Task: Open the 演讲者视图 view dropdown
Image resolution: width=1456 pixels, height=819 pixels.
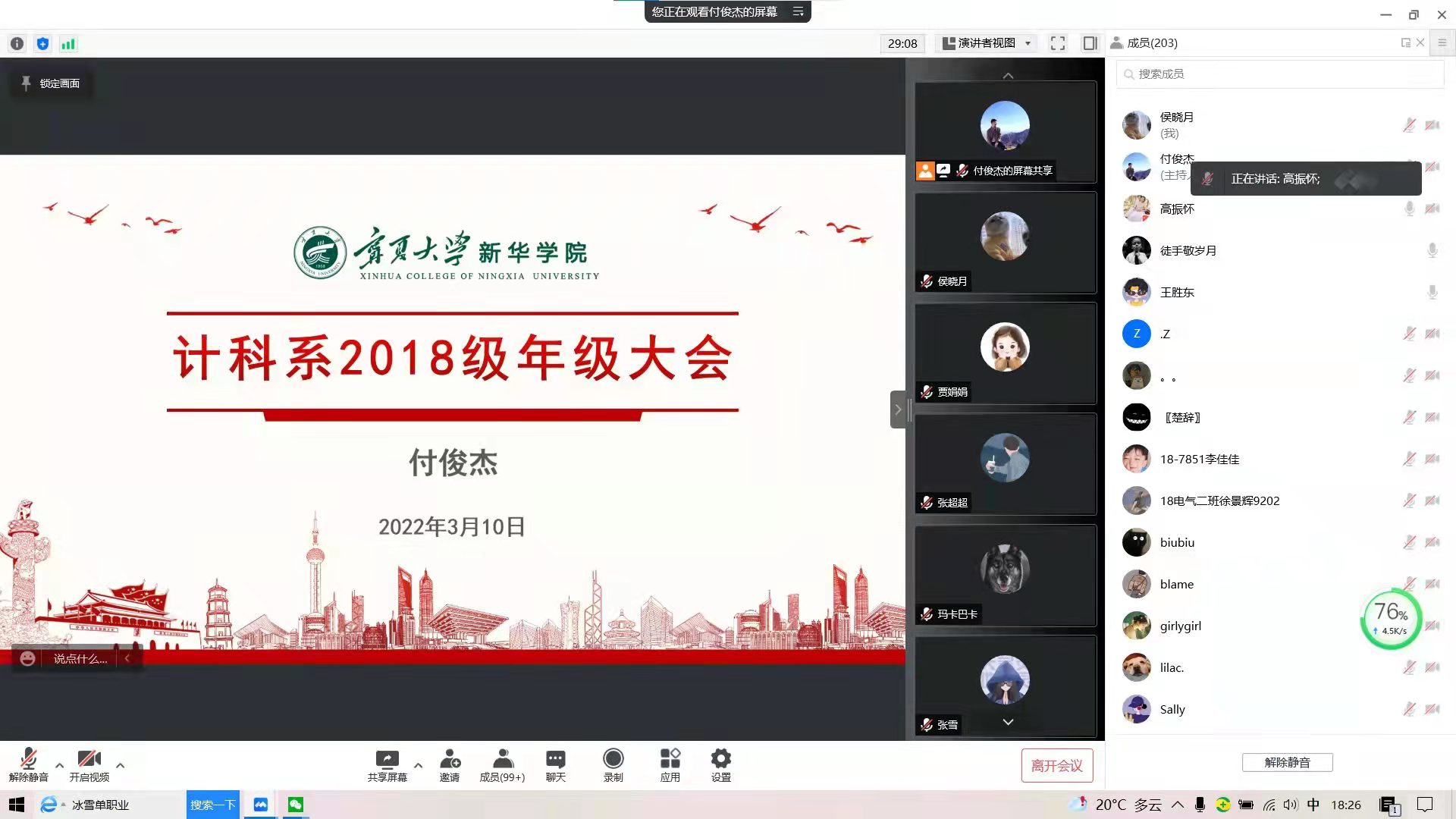Action: click(987, 43)
